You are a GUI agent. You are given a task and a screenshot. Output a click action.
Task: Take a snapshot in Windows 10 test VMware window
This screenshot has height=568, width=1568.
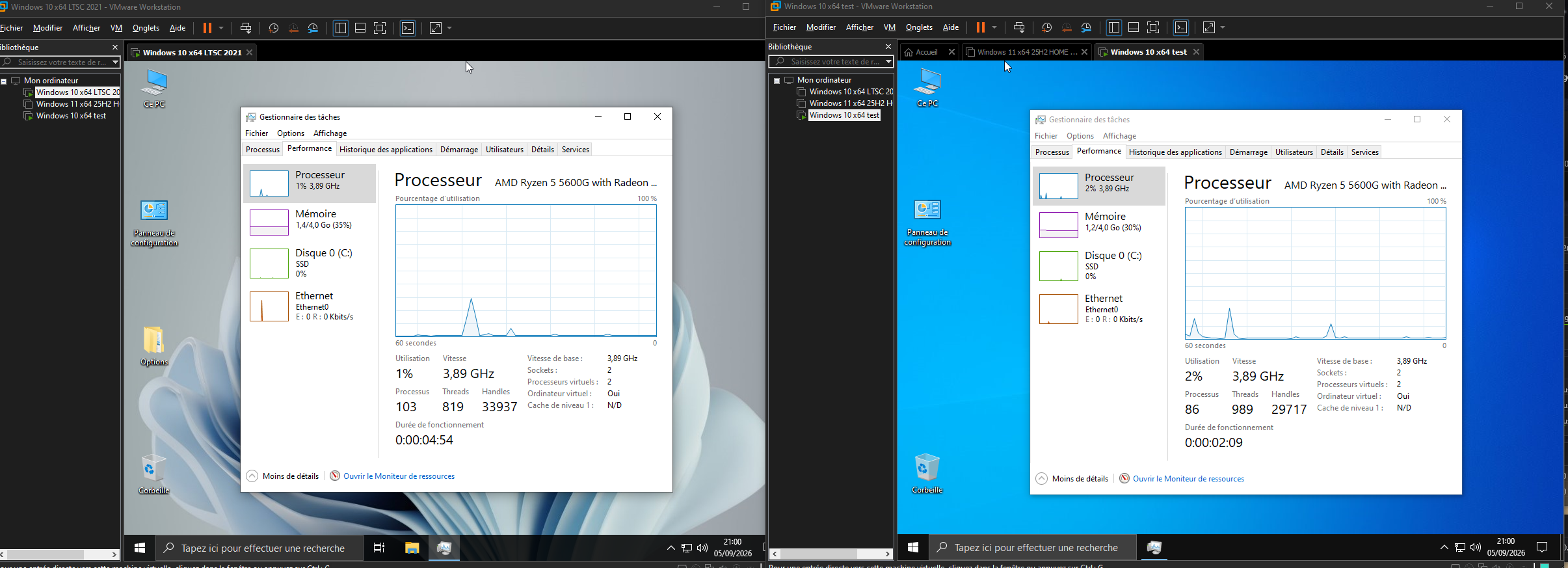[1047, 27]
